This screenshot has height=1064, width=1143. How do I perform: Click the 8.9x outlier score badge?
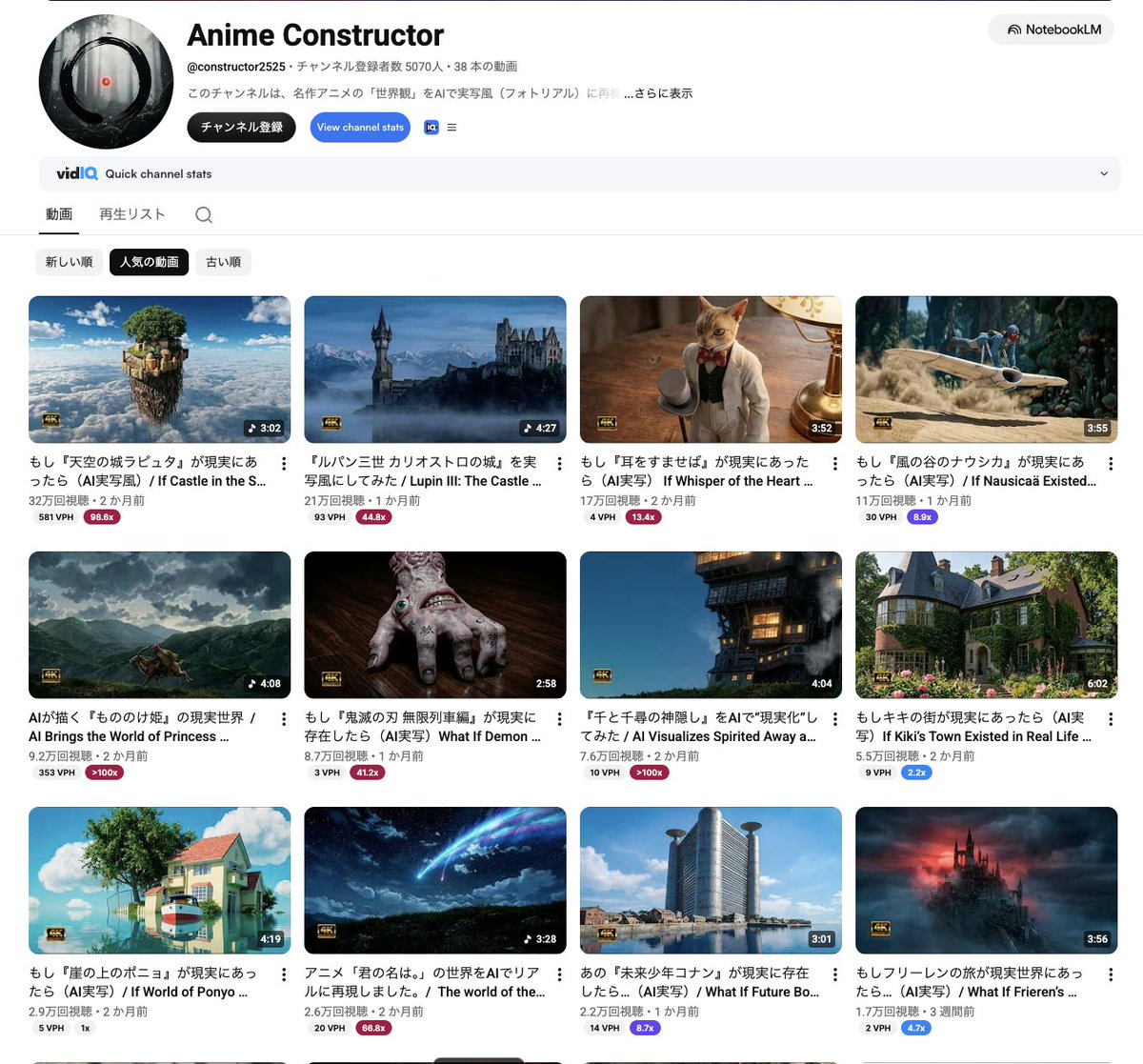tap(922, 517)
